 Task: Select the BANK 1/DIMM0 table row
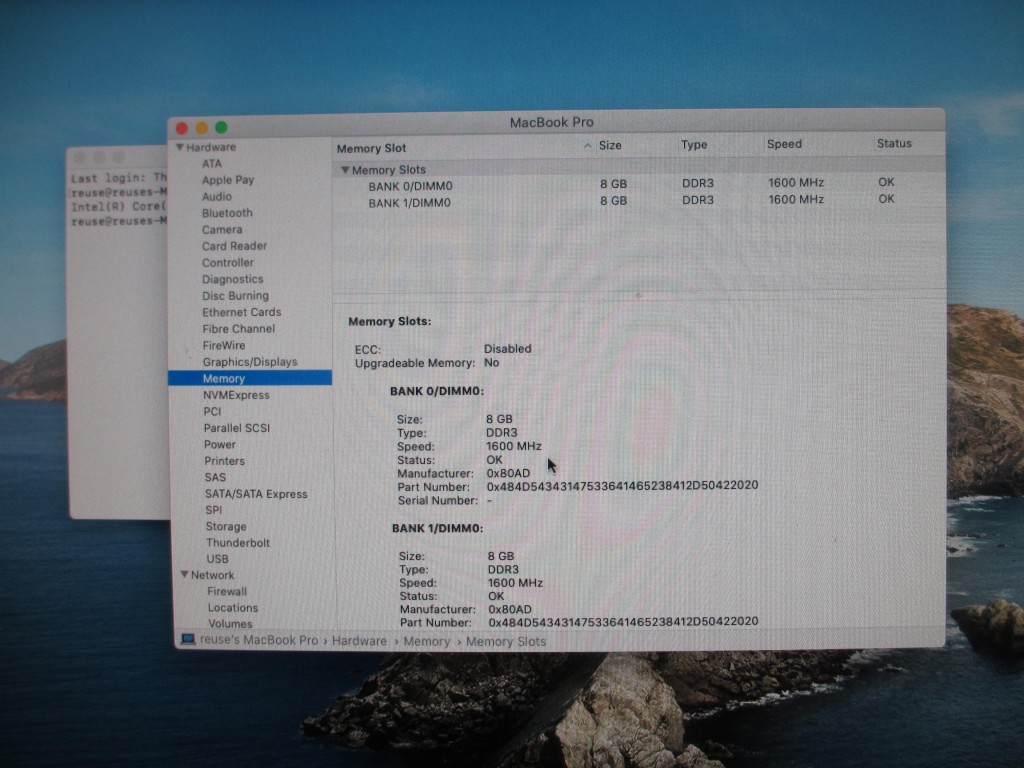pos(639,202)
